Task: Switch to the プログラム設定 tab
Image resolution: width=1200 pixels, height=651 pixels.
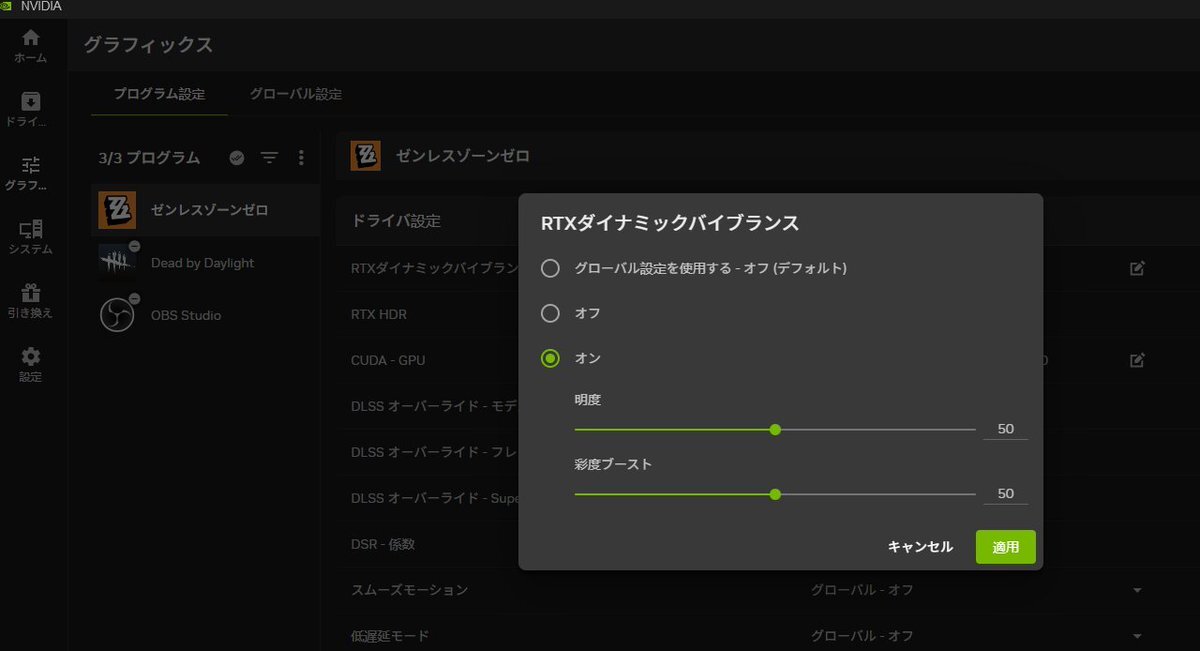Action: [x=159, y=94]
